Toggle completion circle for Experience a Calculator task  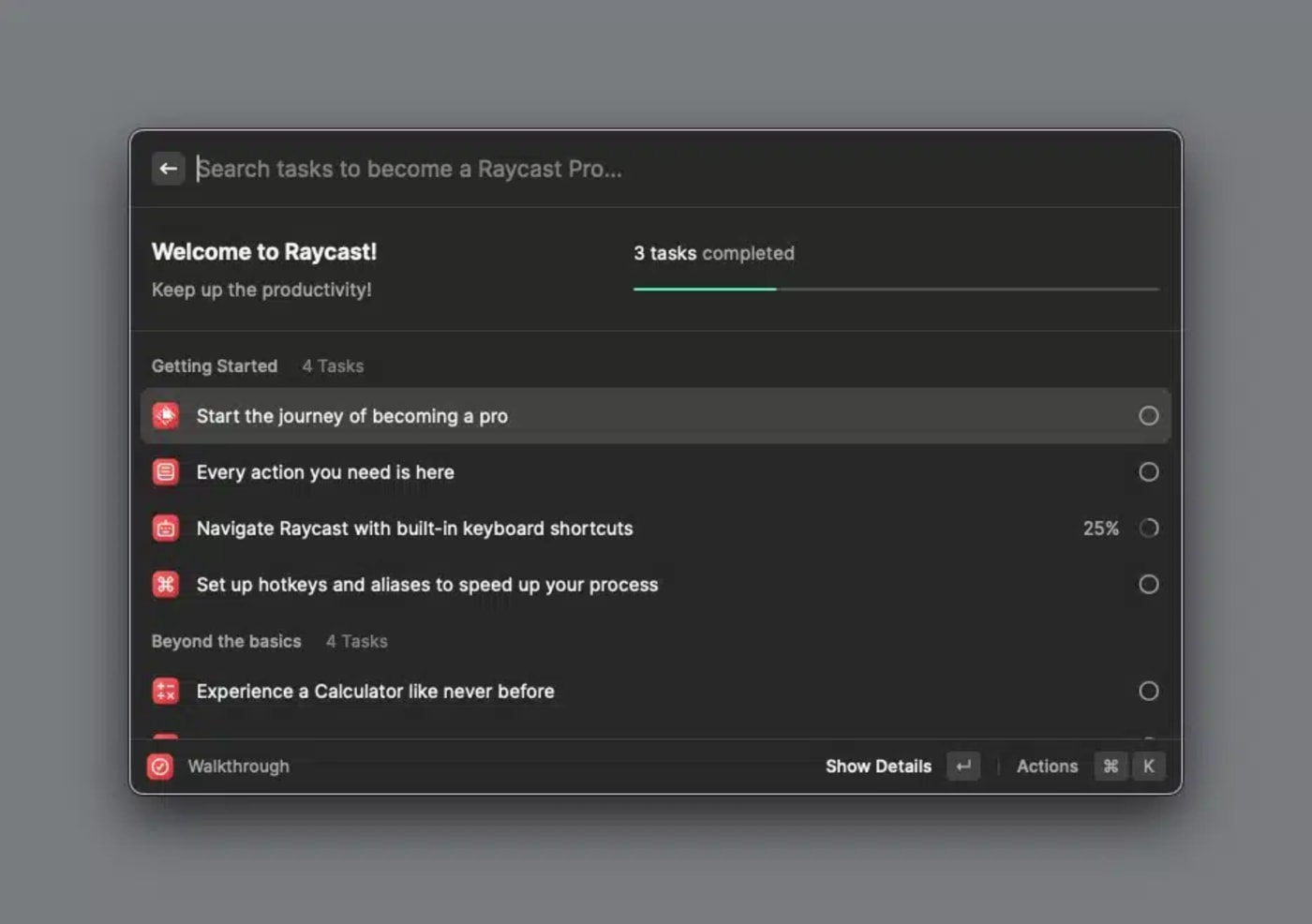1148,691
